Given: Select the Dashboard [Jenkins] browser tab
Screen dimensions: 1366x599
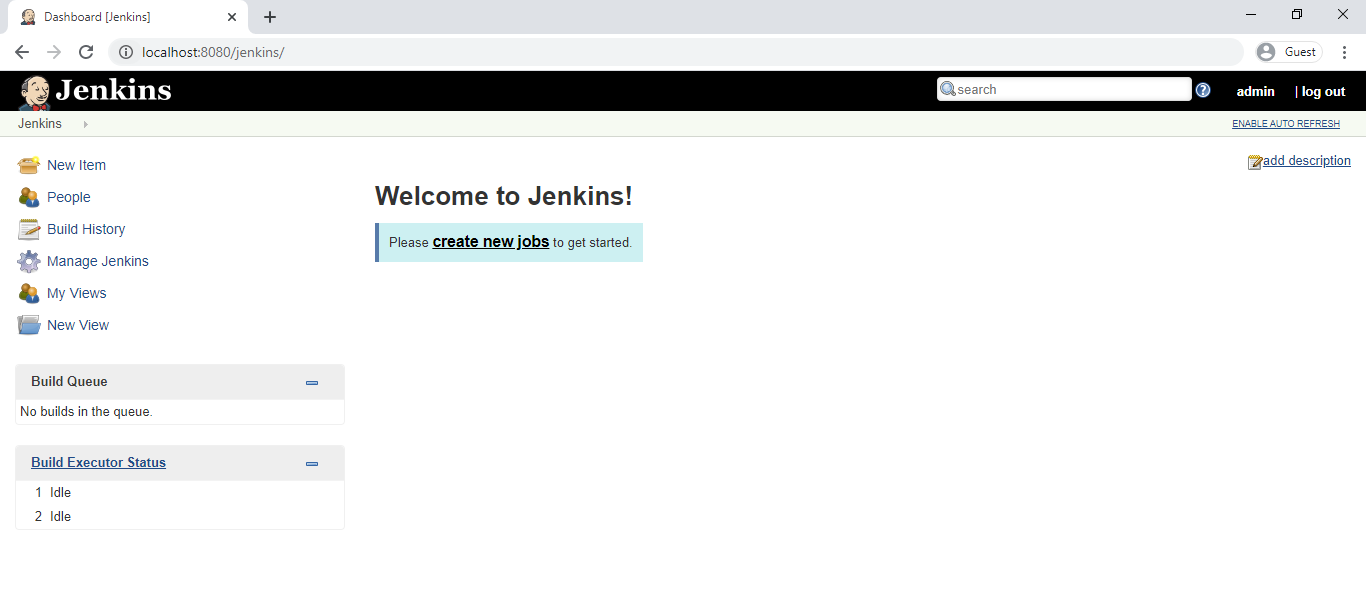Looking at the screenshot, I should click(127, 17).
